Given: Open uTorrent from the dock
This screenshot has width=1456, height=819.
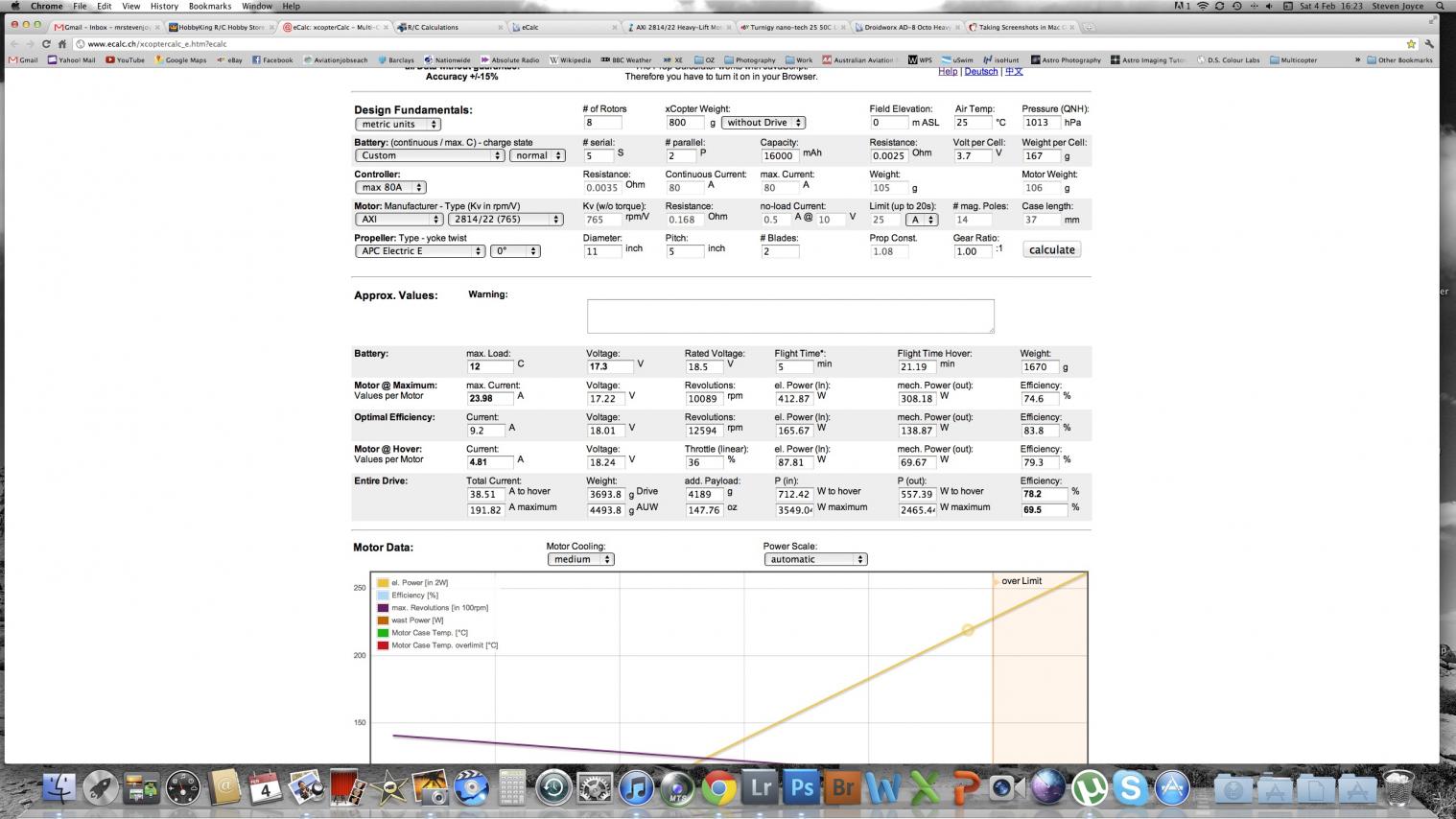Looking at the screenshot, I should tap(1089, 788).
